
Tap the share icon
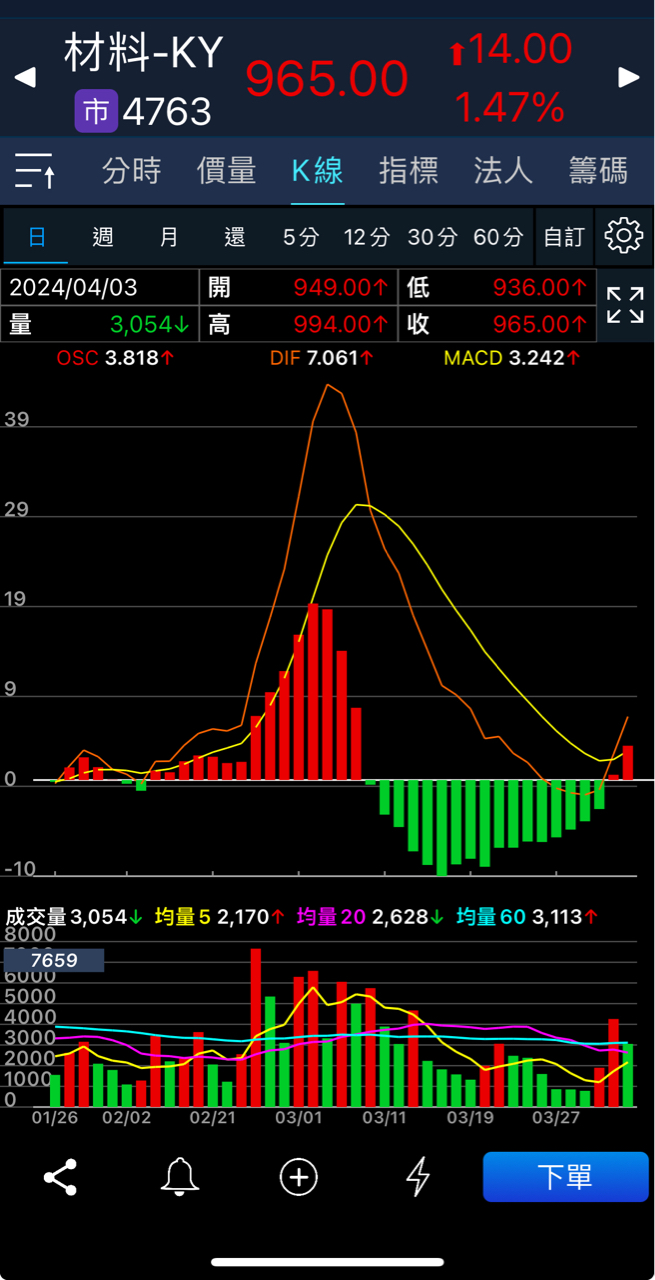click(x=61, y=1177)
